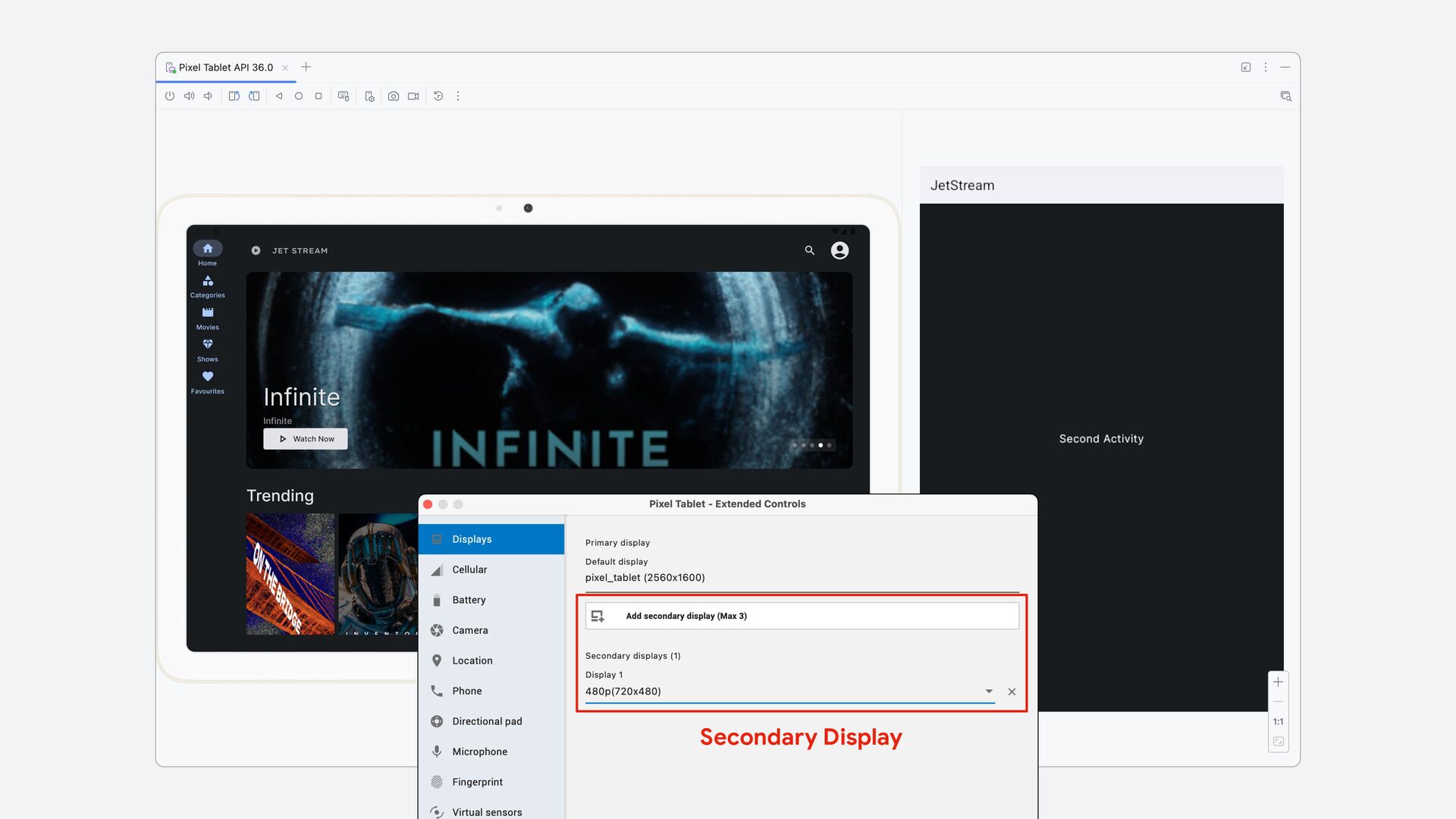Viewport: 1456px width, 819px height.
Task: Click the JetStream title bar on secondary display
Action: (x=1102, y=185)
